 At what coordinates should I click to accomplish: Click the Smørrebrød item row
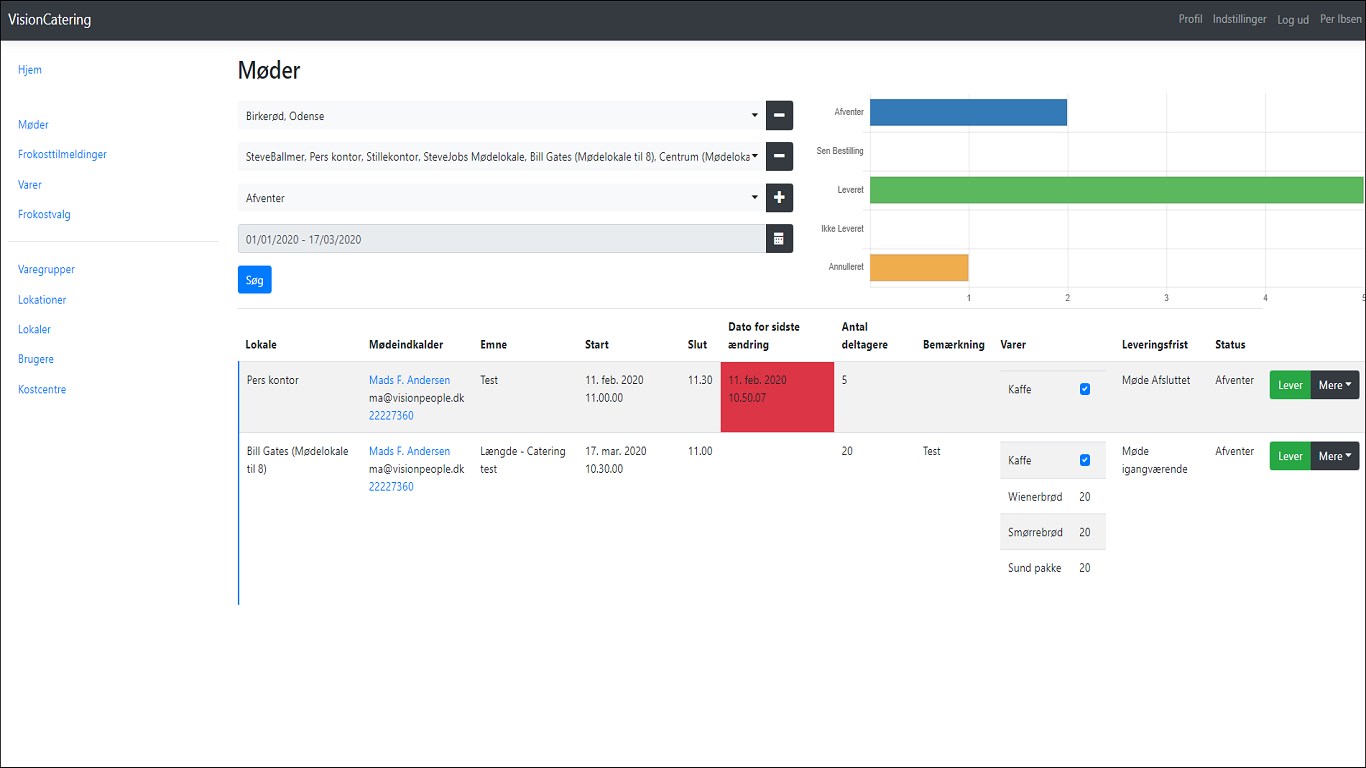(x=1053, y=532)
